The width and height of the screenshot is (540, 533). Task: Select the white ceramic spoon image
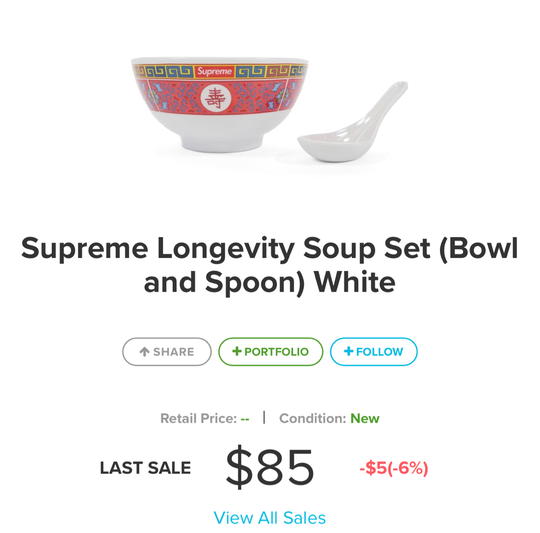pos(353,122)
